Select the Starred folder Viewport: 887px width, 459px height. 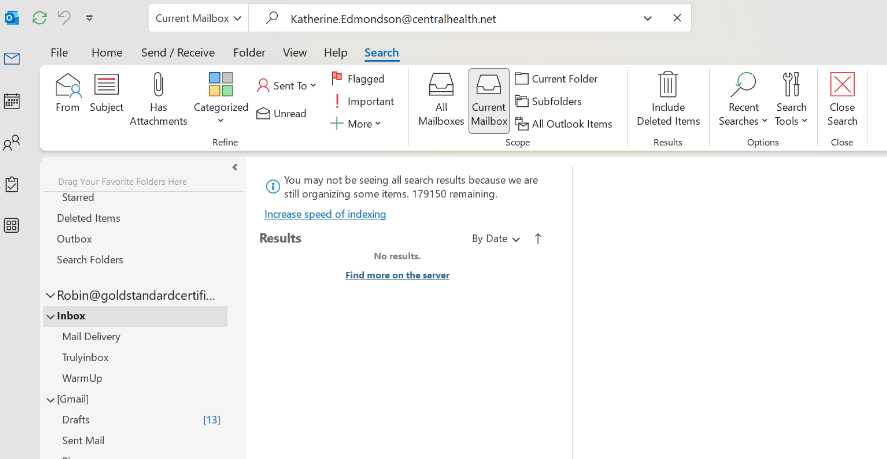[78, 198]
